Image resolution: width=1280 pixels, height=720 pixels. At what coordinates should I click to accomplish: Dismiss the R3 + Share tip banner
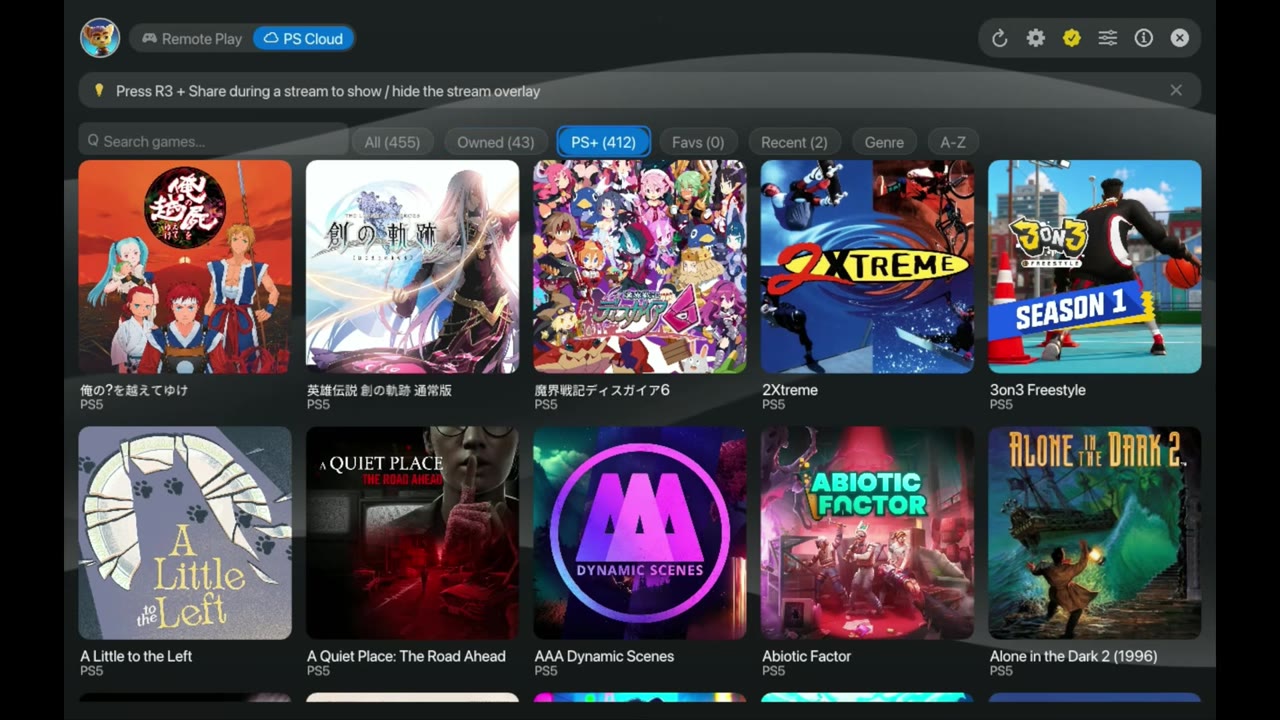(x=1176, y=90)
